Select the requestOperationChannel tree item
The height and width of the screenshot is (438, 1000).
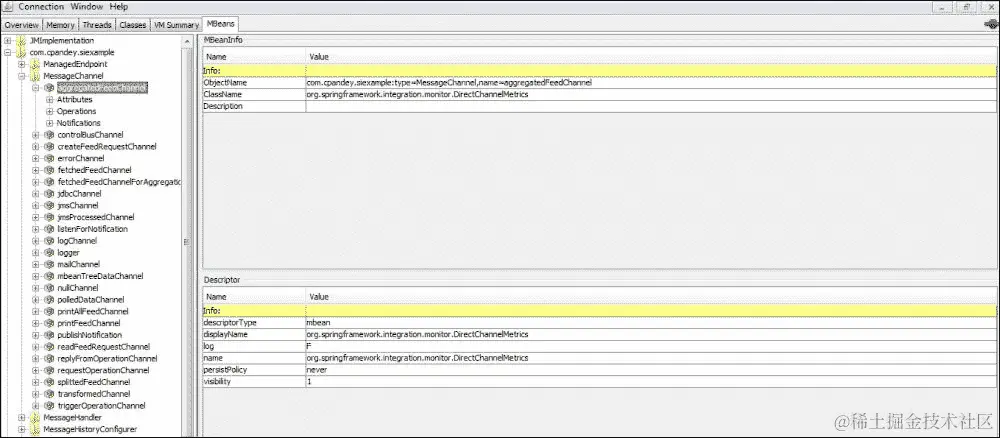tap(103, 370)
